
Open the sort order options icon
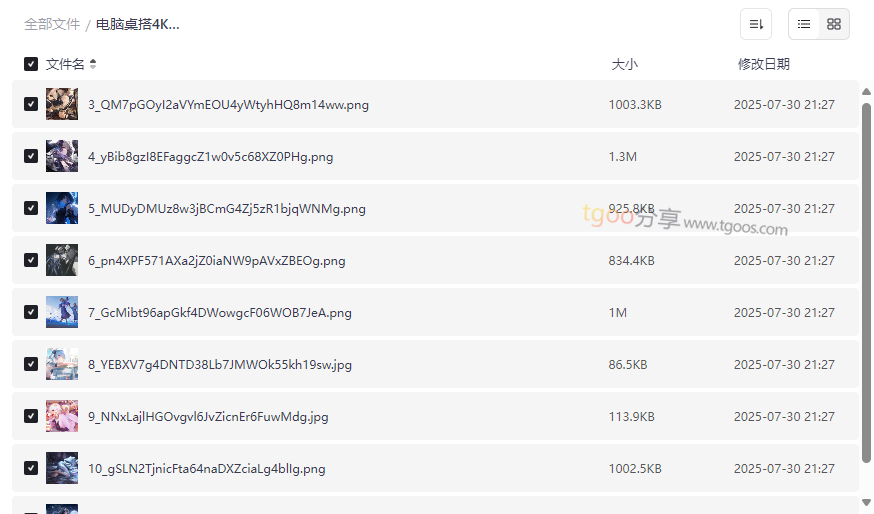click(x=756, y=24)
